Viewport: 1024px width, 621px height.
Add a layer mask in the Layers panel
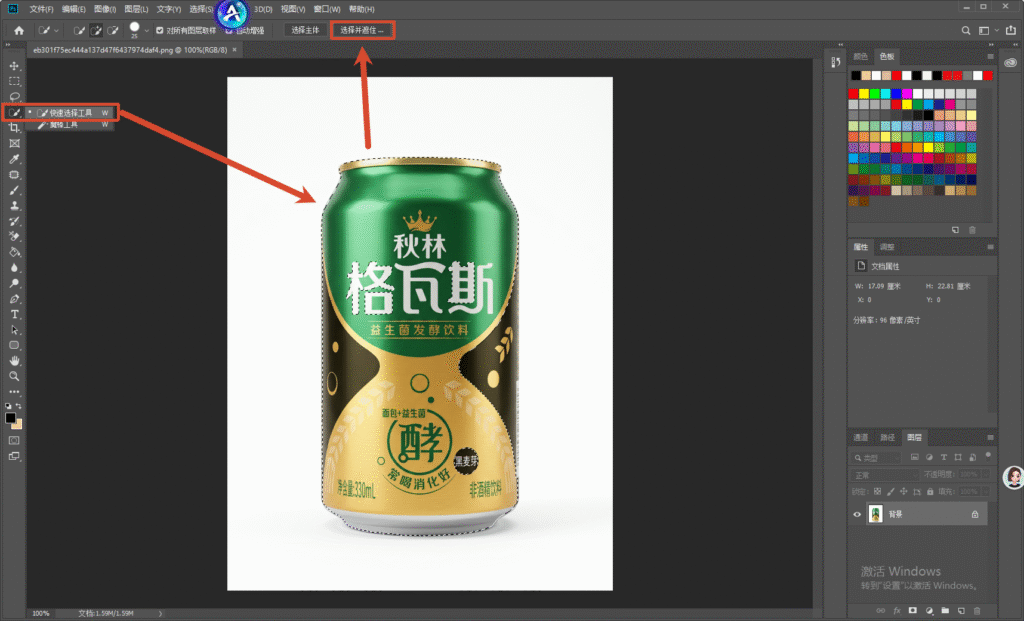[912, 611]
